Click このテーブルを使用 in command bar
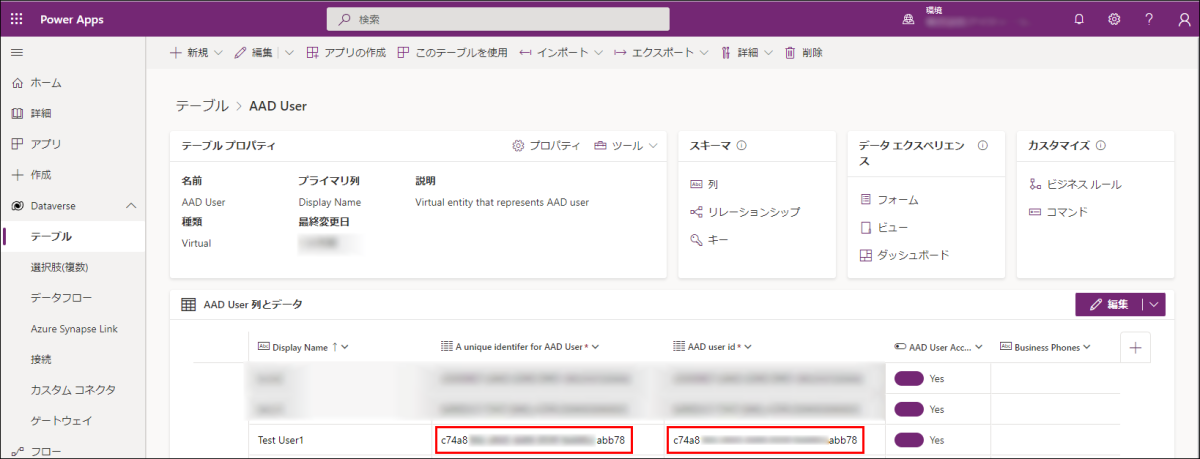Viewport: 1200px width, 459px height. tap(453, 52)
